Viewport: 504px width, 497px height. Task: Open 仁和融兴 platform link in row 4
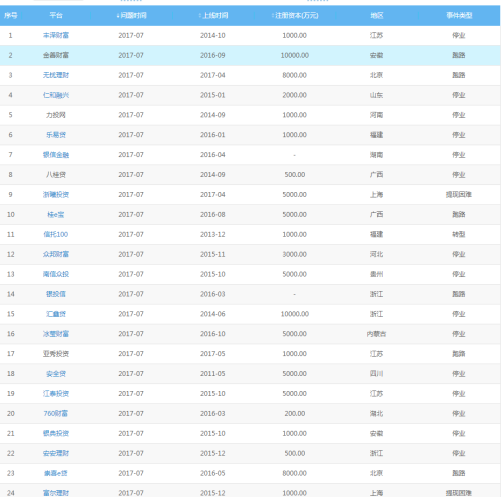[56, 95]
